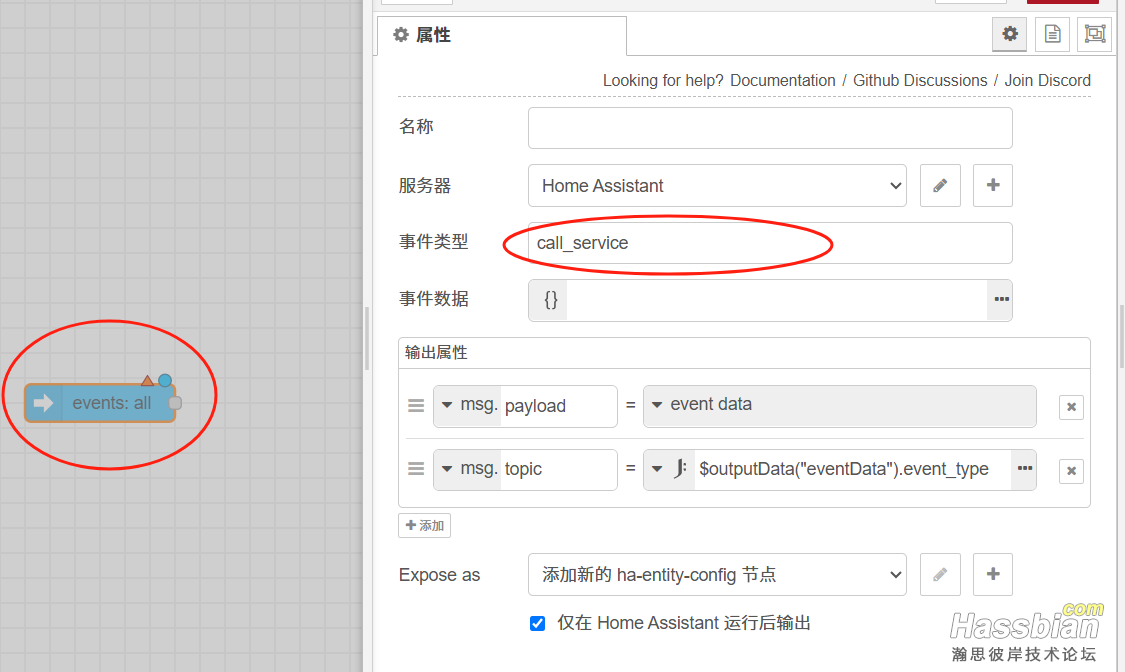Viewport: 1125px width, 672px height.
Task: Click the 添加 add property button
Action: point(425,526)
